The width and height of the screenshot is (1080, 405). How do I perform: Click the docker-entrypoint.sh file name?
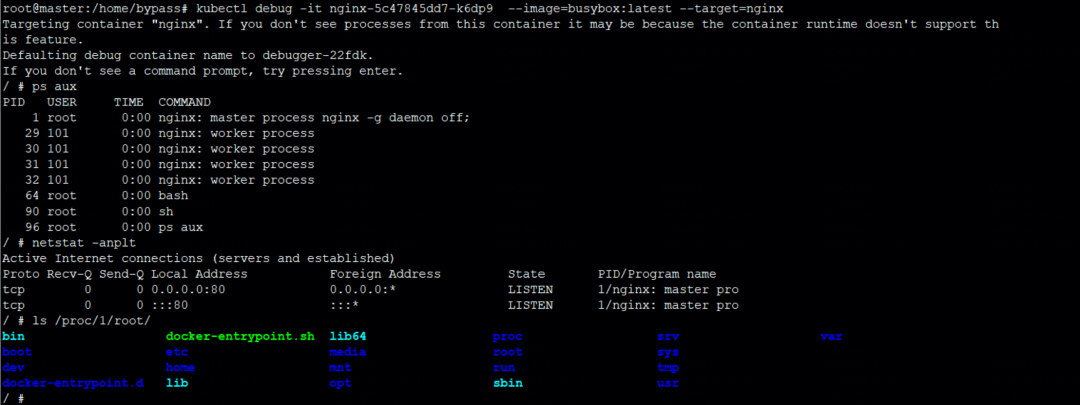240,337
